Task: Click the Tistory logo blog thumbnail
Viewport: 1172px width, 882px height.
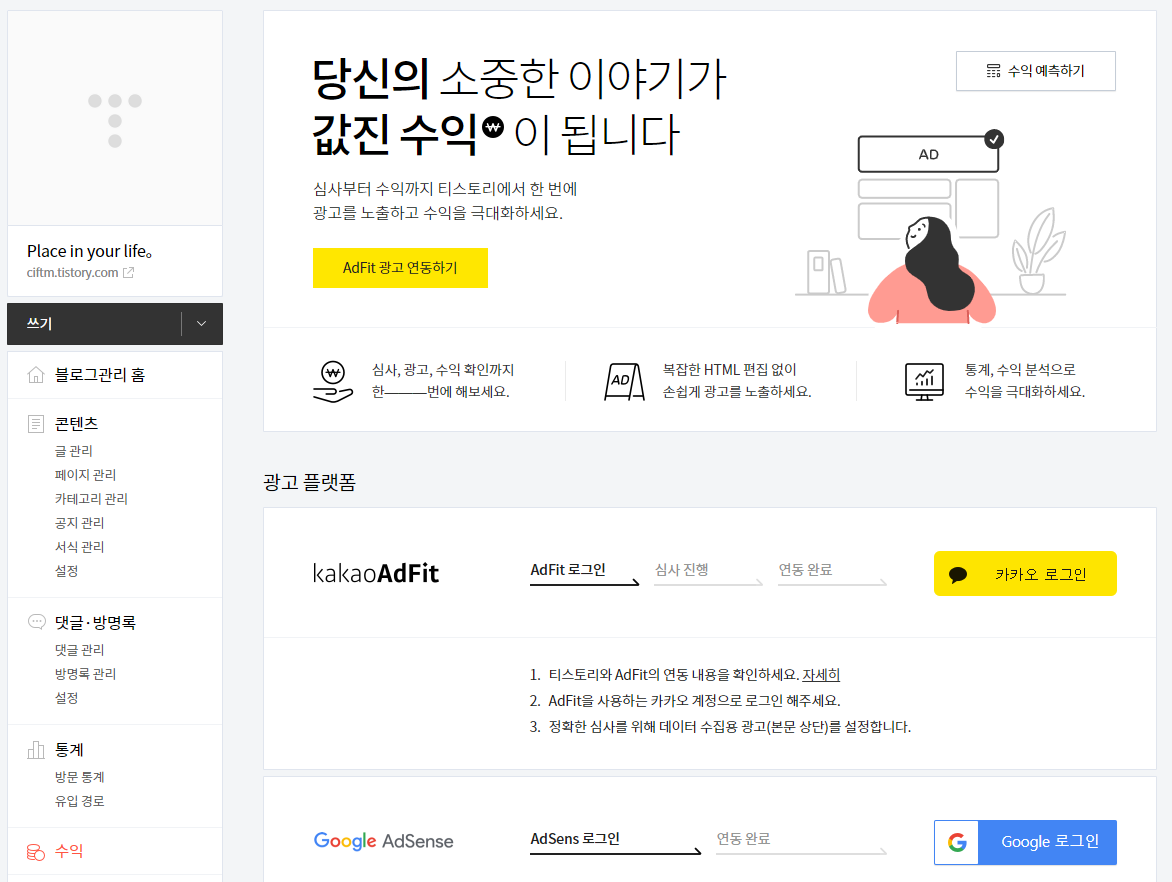Action: pos(114,118)
